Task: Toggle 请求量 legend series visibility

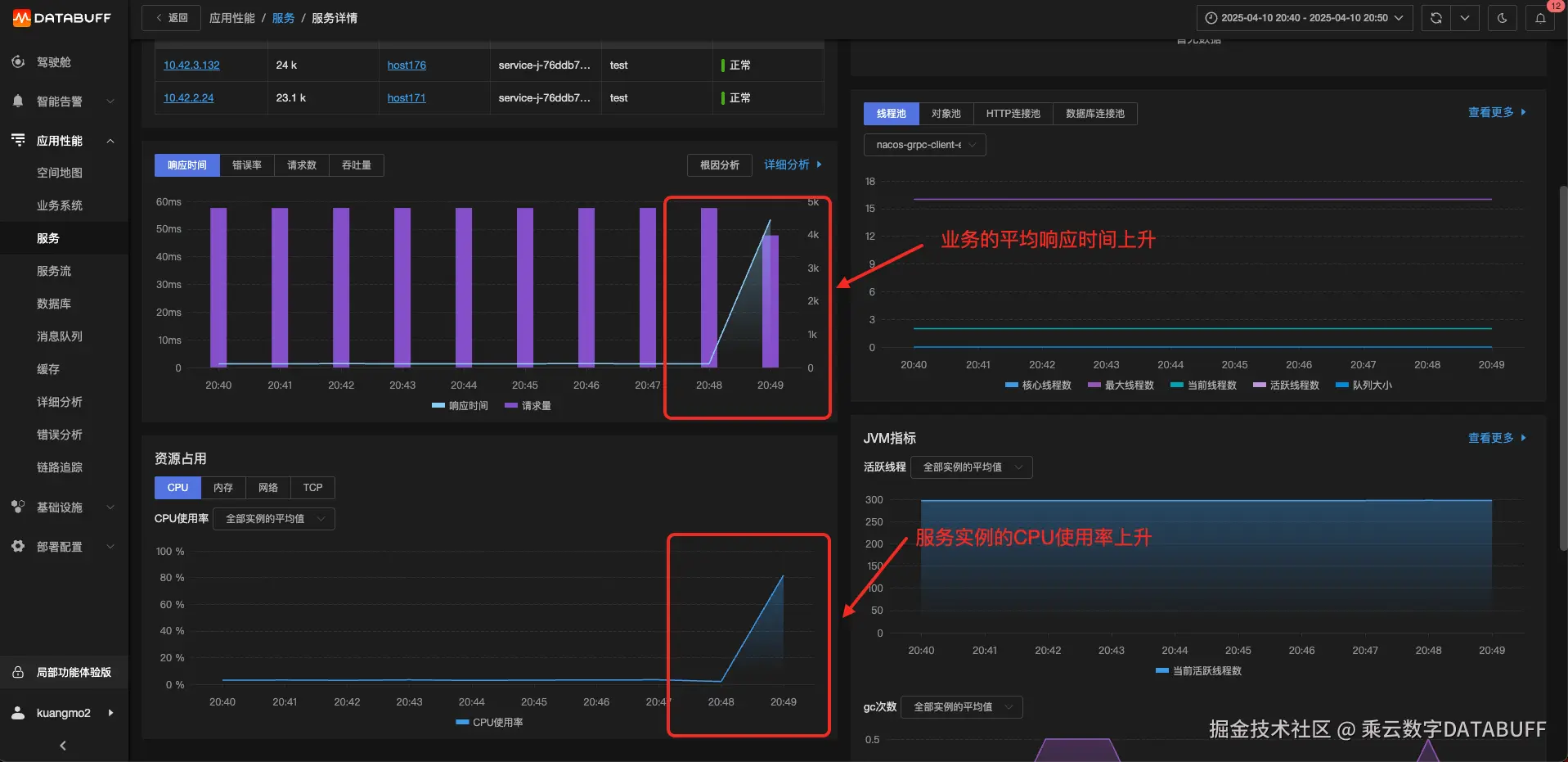Action: coord(528,405)
